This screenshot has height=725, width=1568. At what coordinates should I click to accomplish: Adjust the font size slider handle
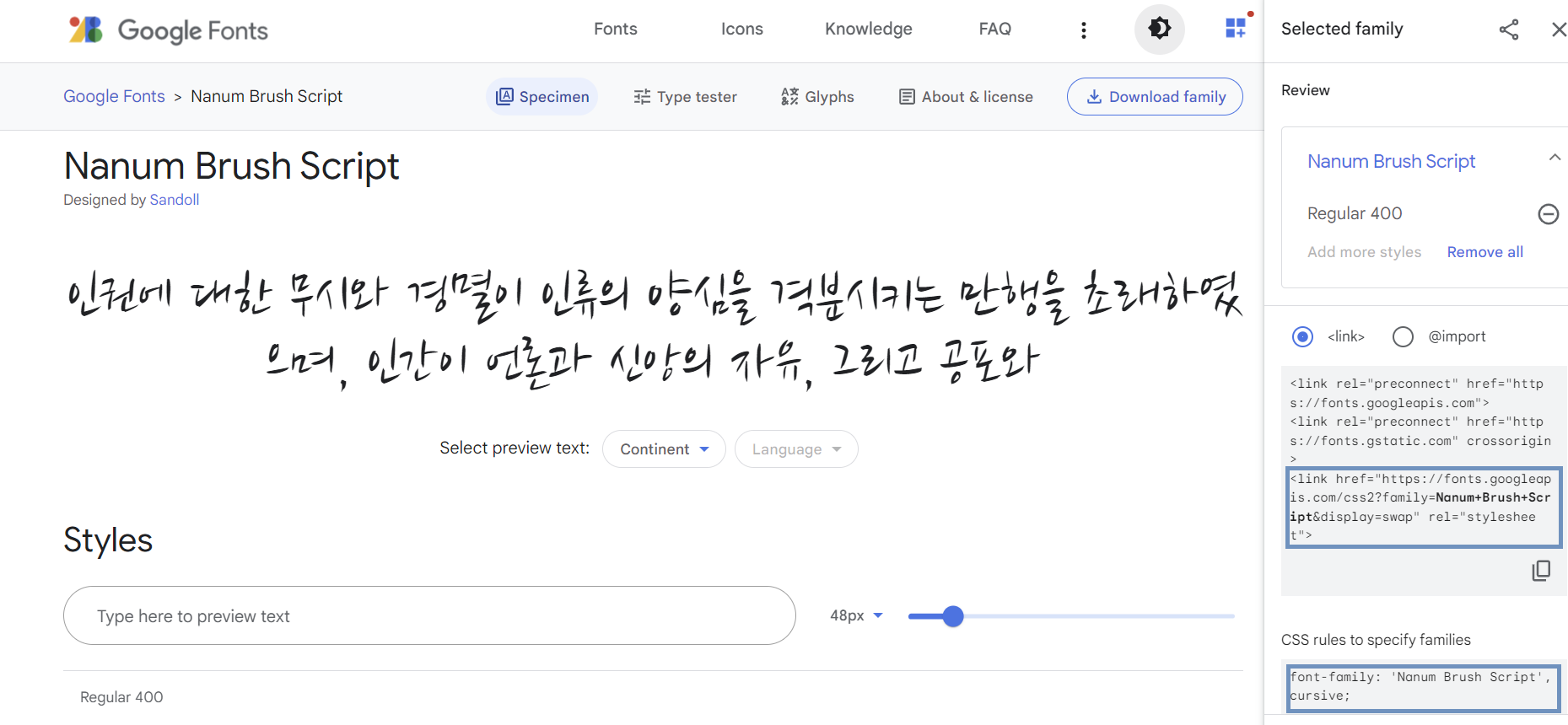pyautogui.click(x=953, y=616)
